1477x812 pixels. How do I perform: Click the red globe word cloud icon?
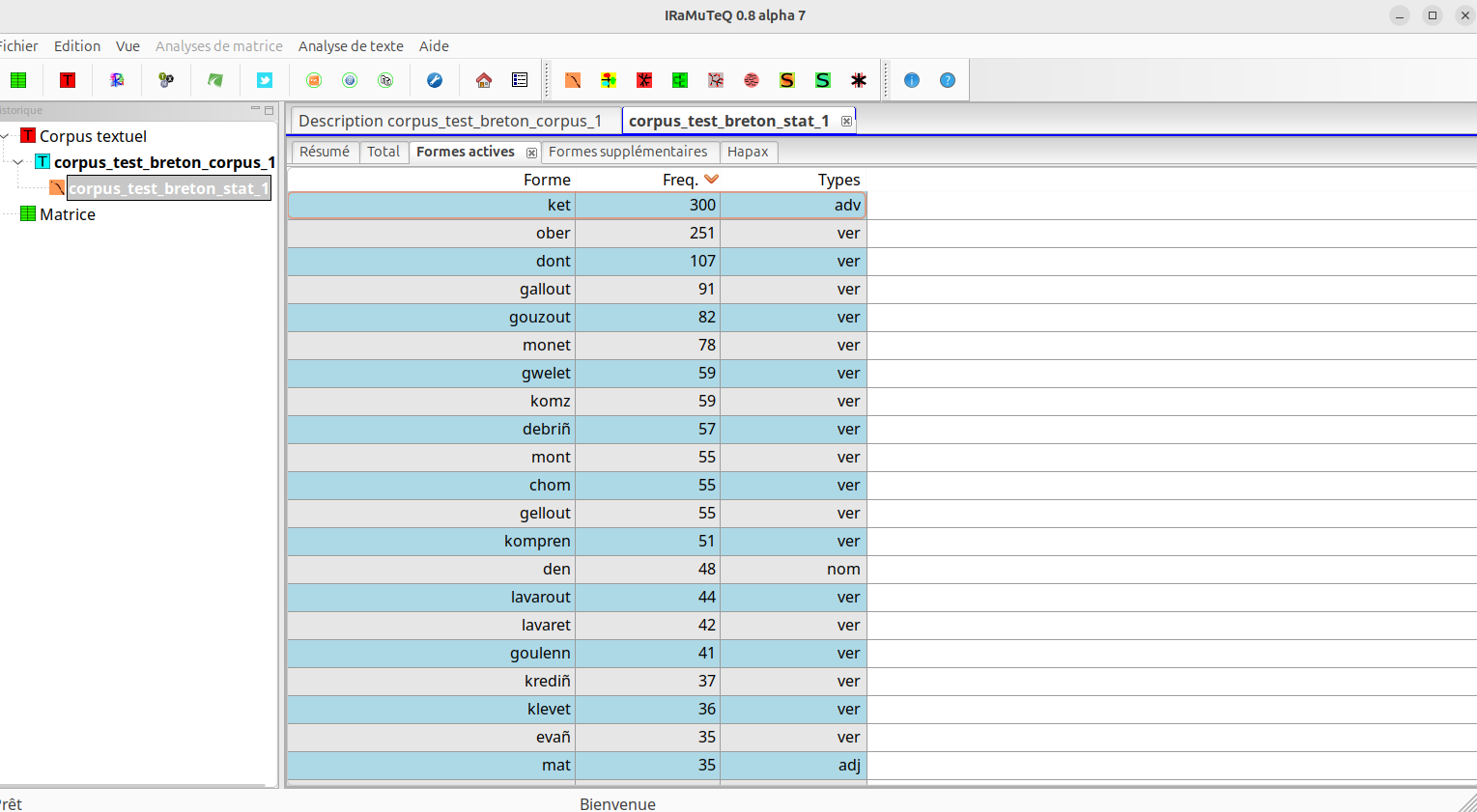752,80
